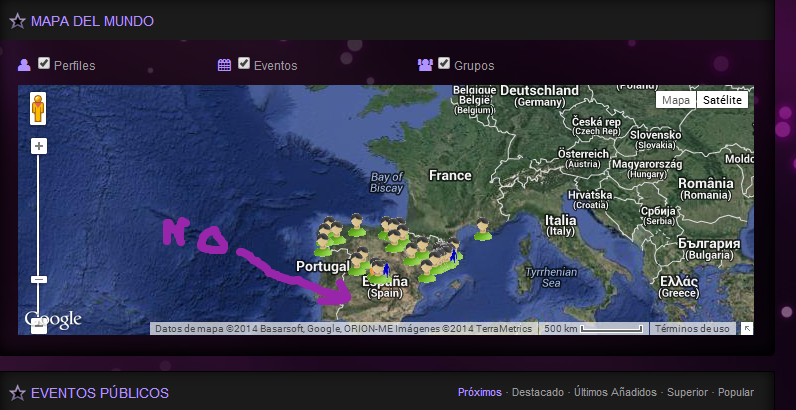Toggle the Grupos checkbox
796x410 pixels.
(x=444, y=64)
